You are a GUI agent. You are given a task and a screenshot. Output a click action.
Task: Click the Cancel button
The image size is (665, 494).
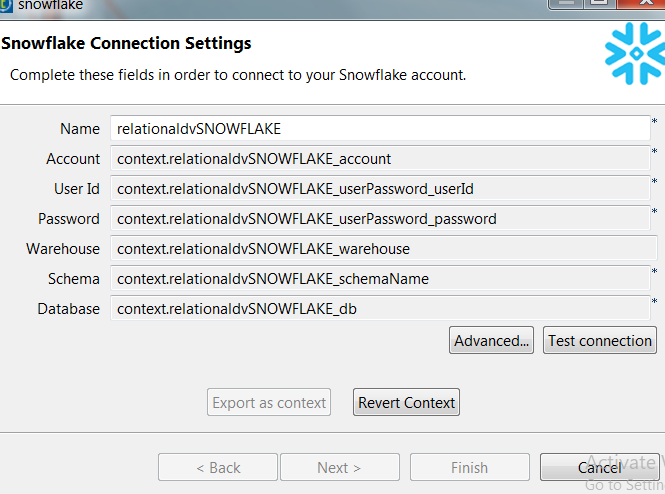click(599, 467)
